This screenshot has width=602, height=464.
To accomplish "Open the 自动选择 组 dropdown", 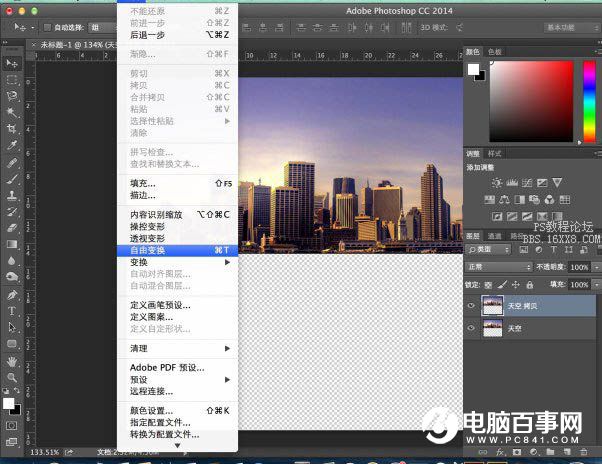I will 103,27.
